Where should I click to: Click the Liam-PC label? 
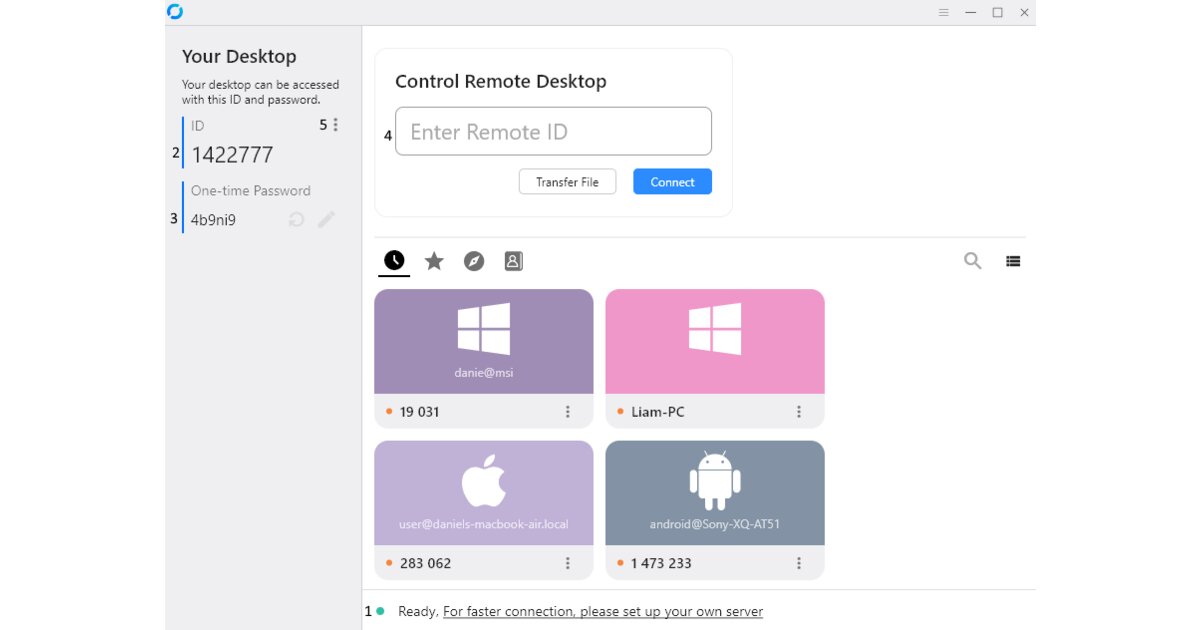tap(658, 412)
